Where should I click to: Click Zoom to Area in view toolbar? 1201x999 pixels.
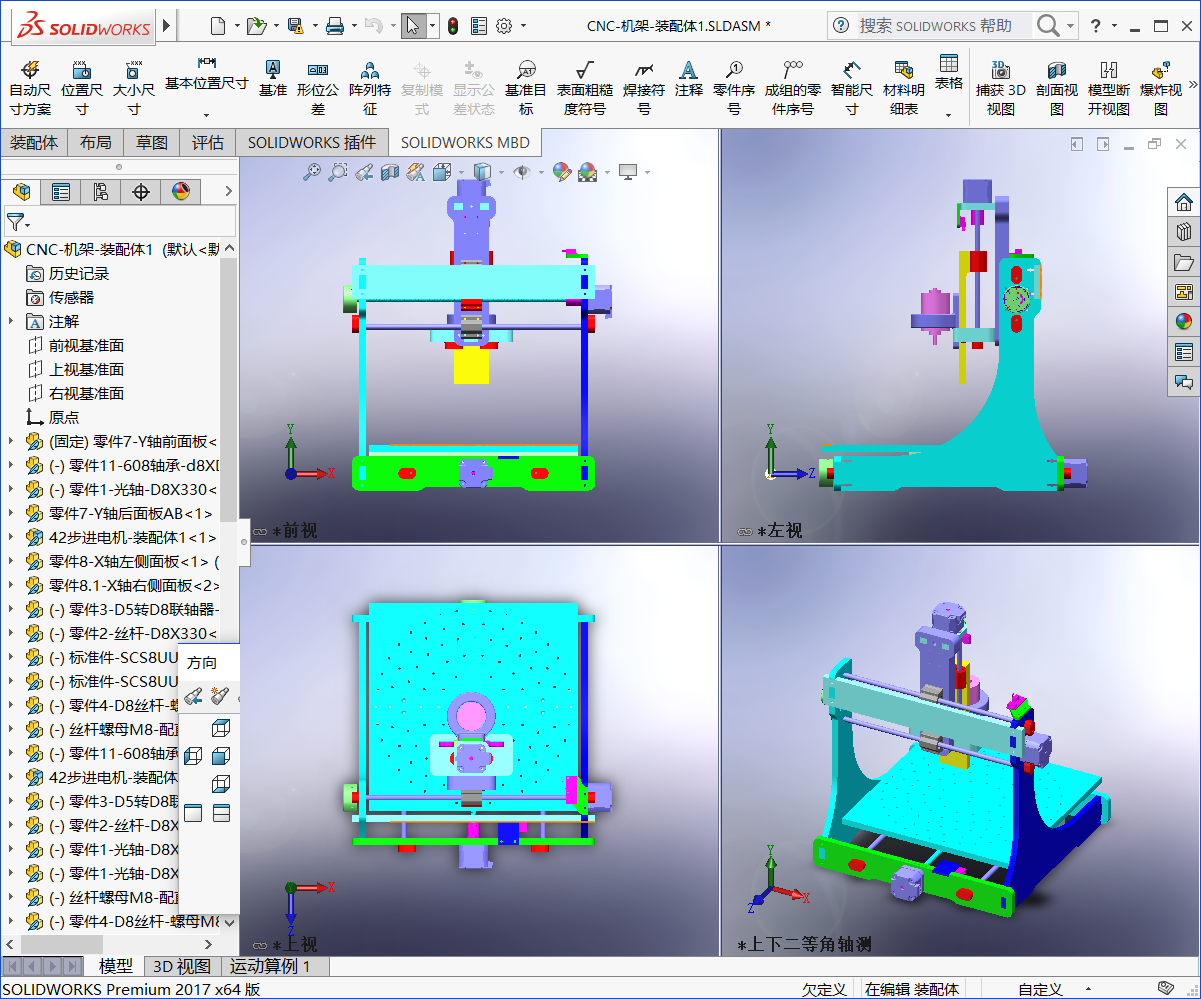pos(338,172)
